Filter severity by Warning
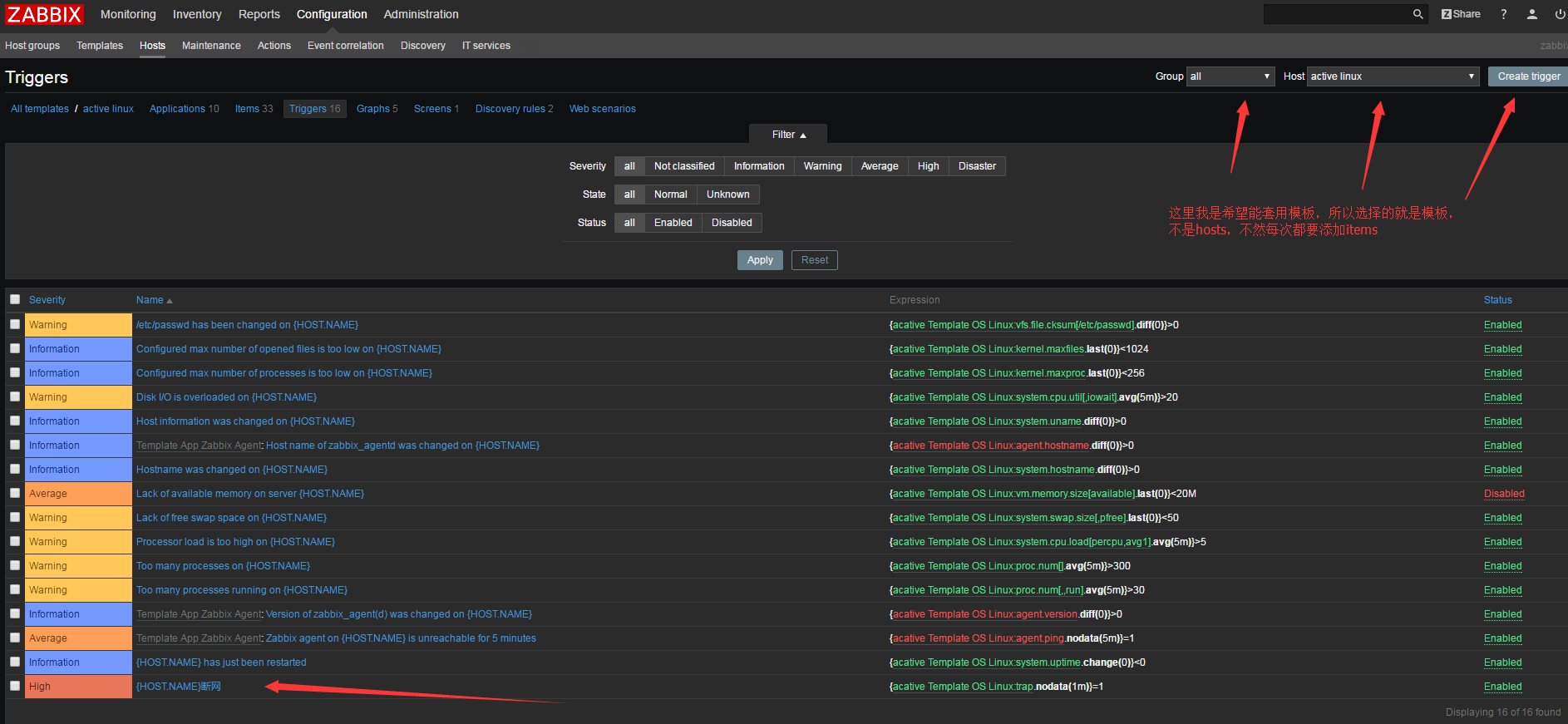The height and width of the screenshot is (724, 1568). point(822,166)
